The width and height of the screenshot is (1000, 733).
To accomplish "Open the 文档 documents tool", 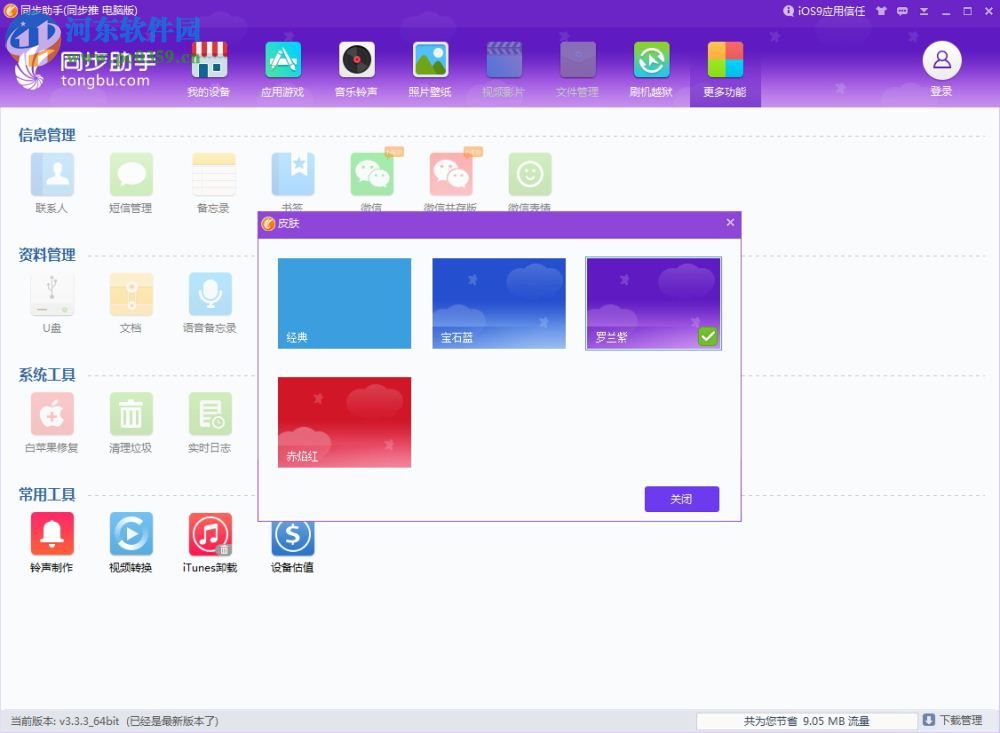I will point(131,302).
